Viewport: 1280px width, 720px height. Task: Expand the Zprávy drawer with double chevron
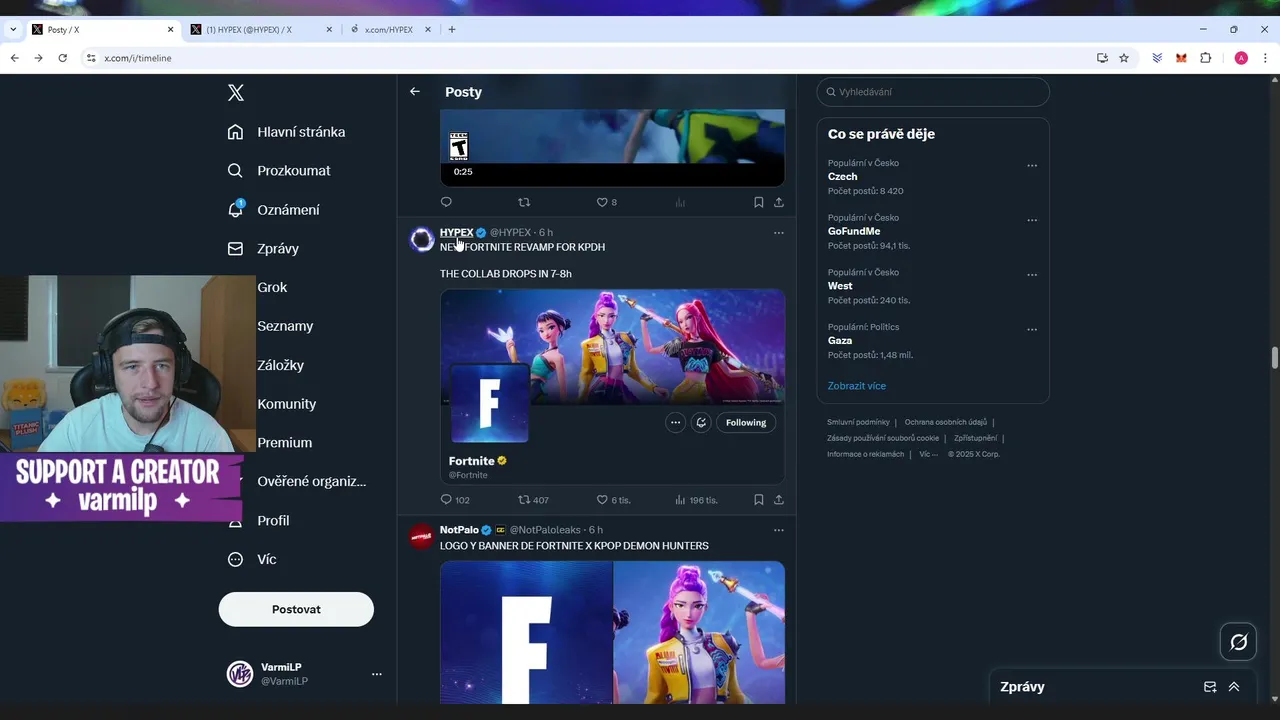tap(1234, 687)
